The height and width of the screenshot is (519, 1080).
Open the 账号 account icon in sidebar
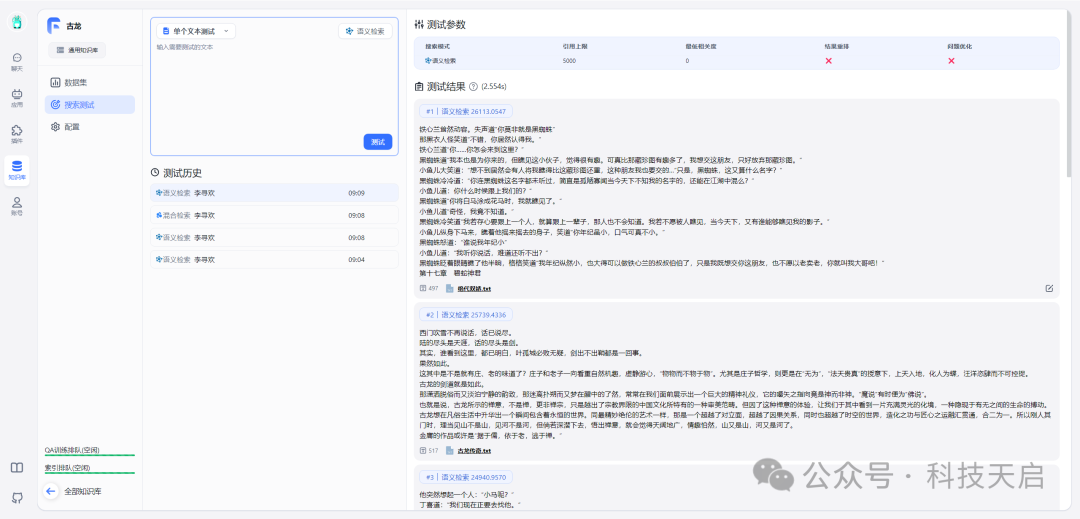[x=17, y=206]
